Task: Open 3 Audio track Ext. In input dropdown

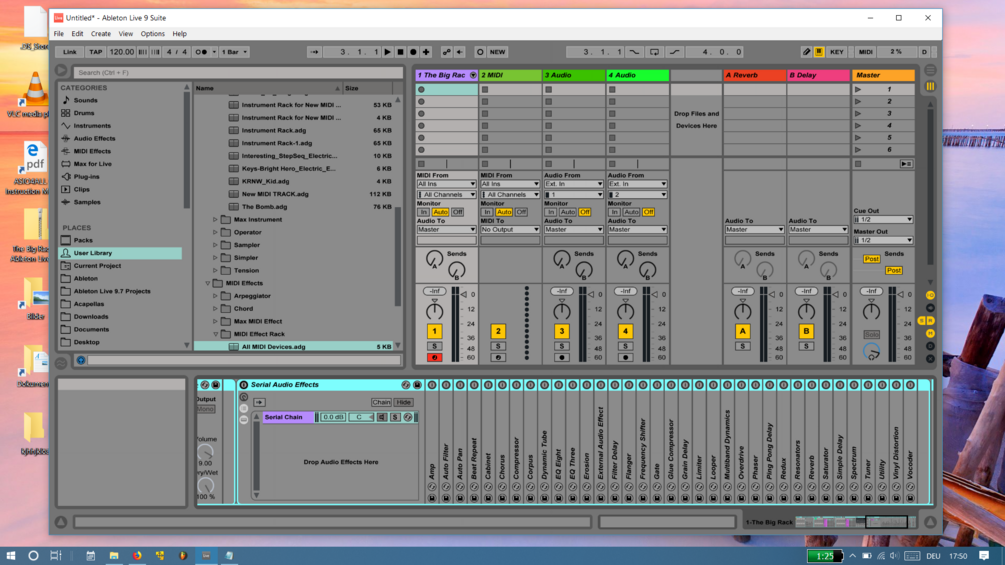Action: coord(573,184)
